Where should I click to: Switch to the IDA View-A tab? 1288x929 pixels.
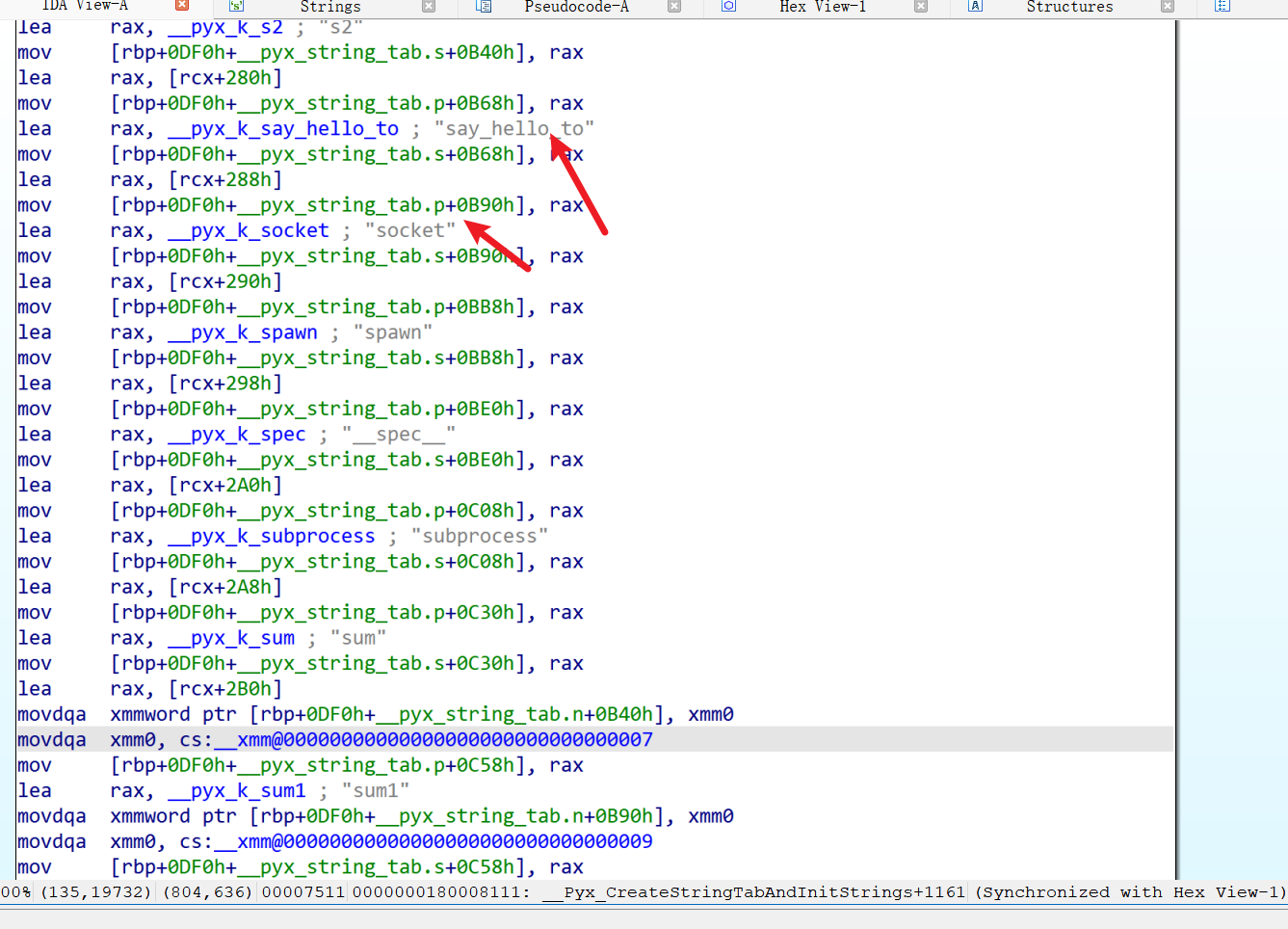tap(85, 6)
